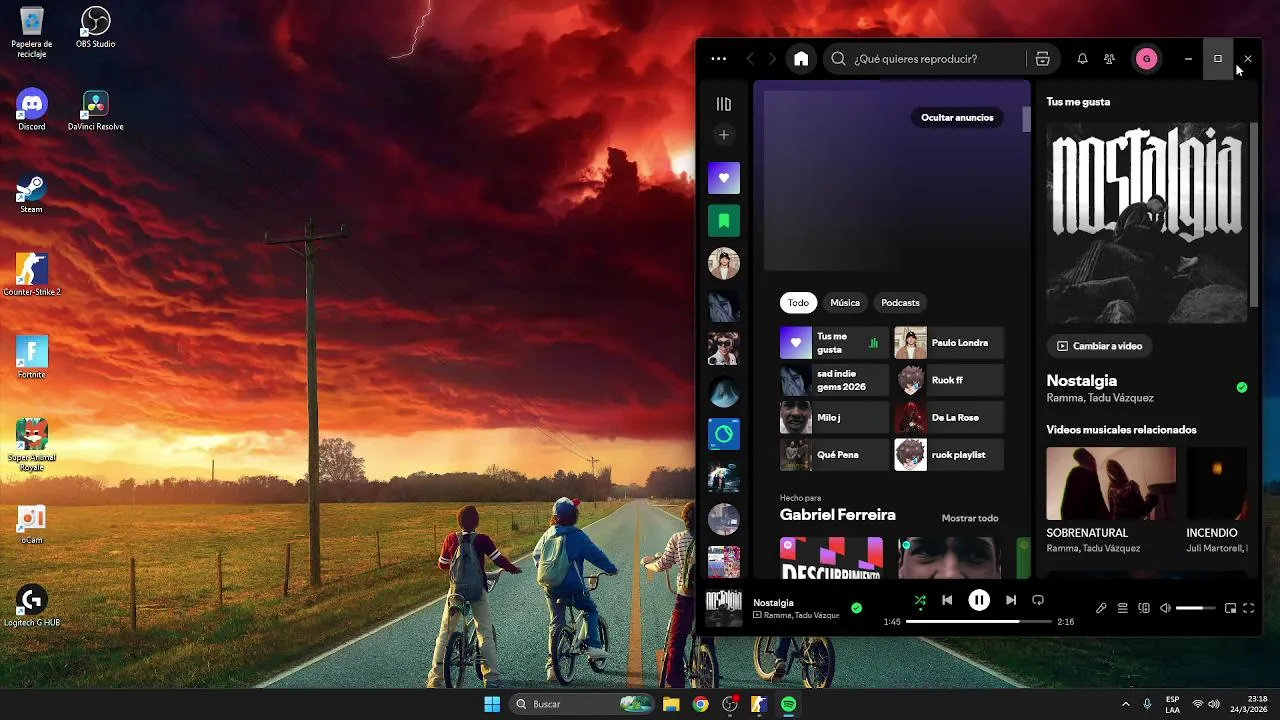Open Liked Songs heart in sidebar
The image size is (1280, 720).
tap(724, 178)
